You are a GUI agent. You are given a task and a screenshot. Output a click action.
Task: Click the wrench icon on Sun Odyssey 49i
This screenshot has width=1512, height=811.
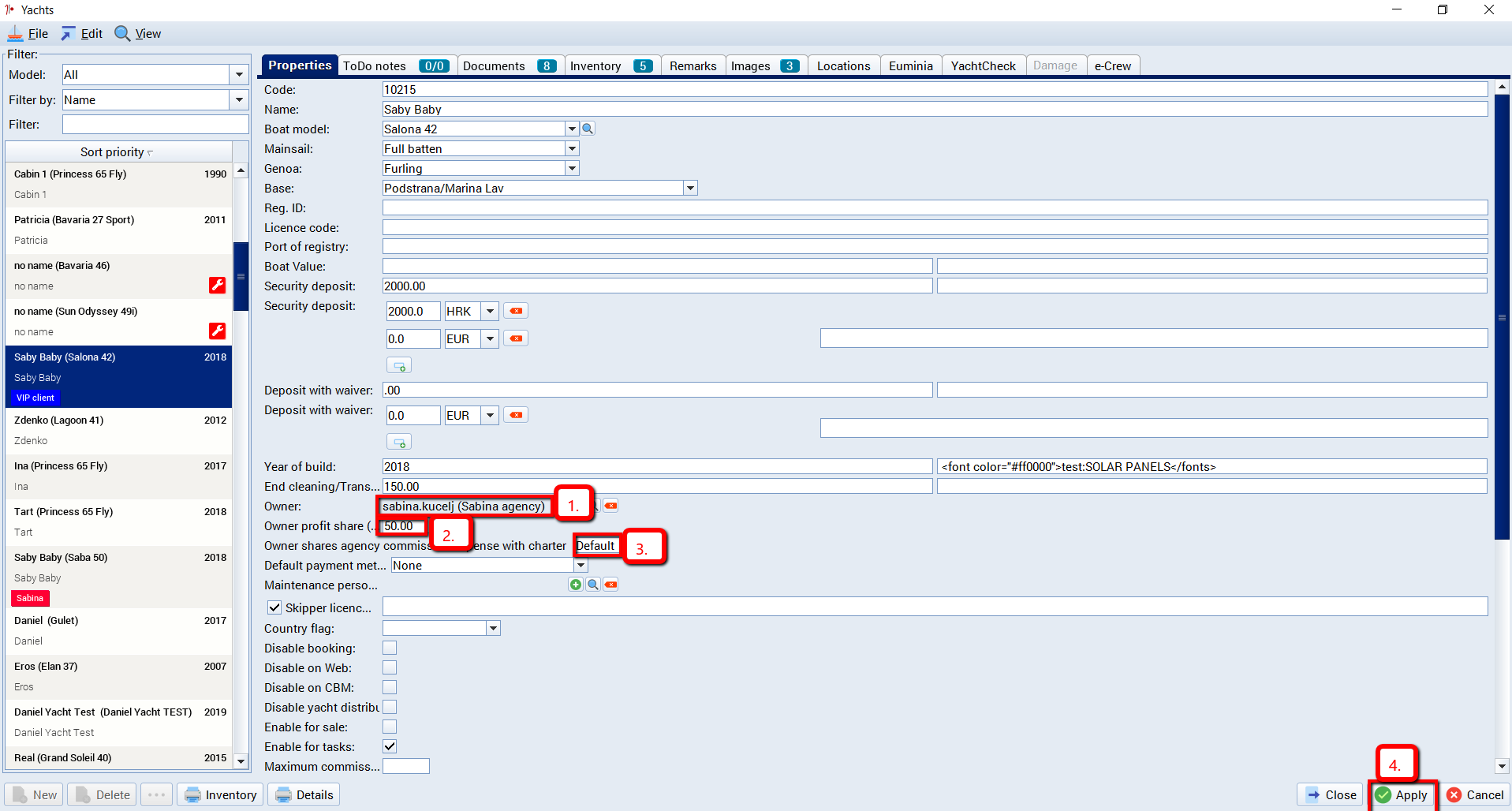[217, 331]
